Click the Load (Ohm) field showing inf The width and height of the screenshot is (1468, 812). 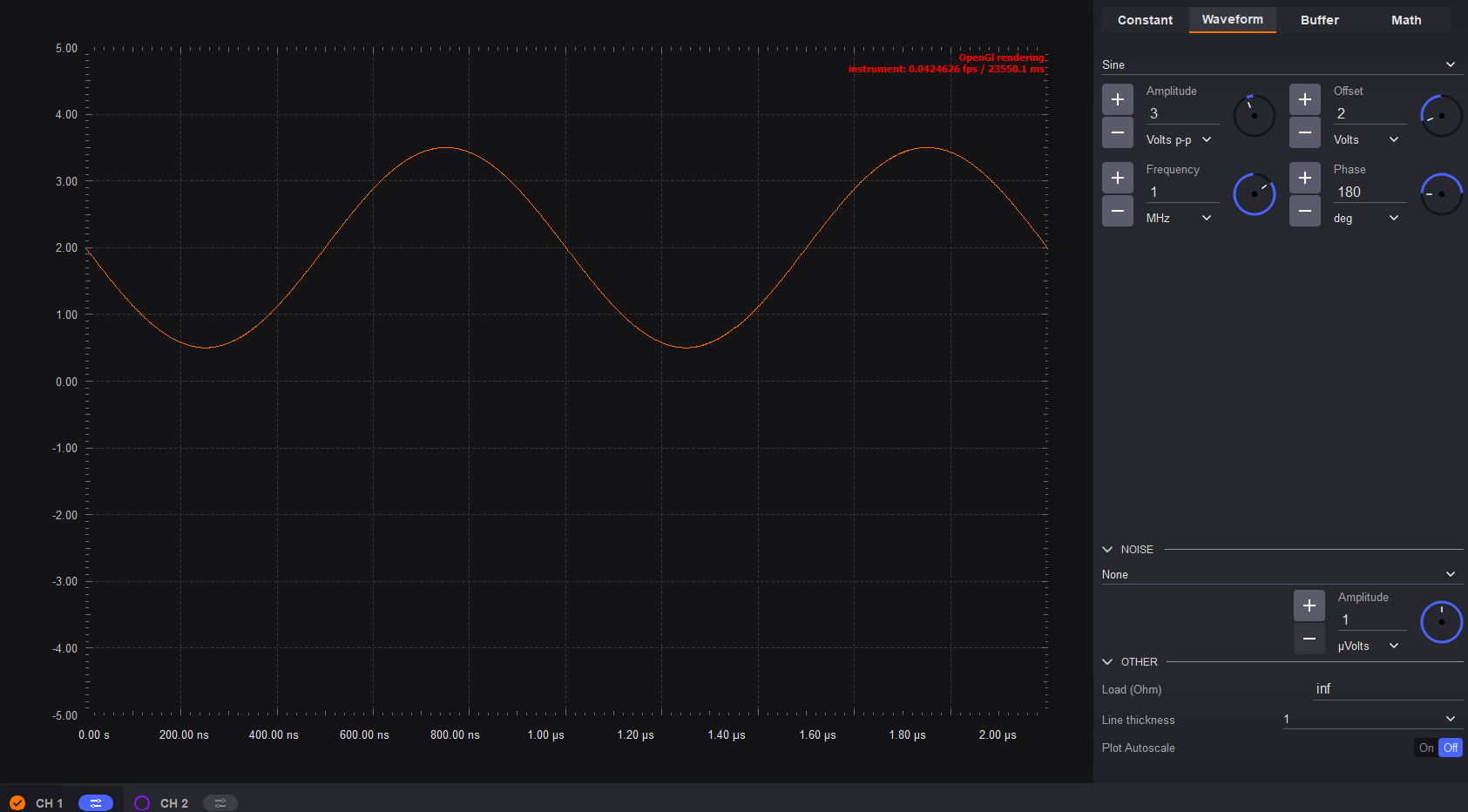pos(1387,688)
